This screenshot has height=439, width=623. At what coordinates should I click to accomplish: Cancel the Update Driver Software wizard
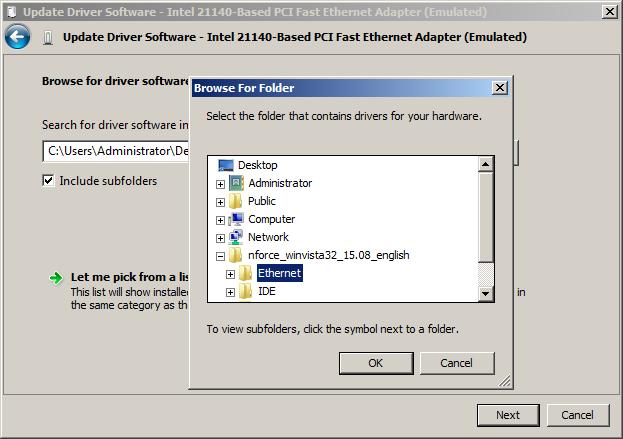tap(578, 415)
